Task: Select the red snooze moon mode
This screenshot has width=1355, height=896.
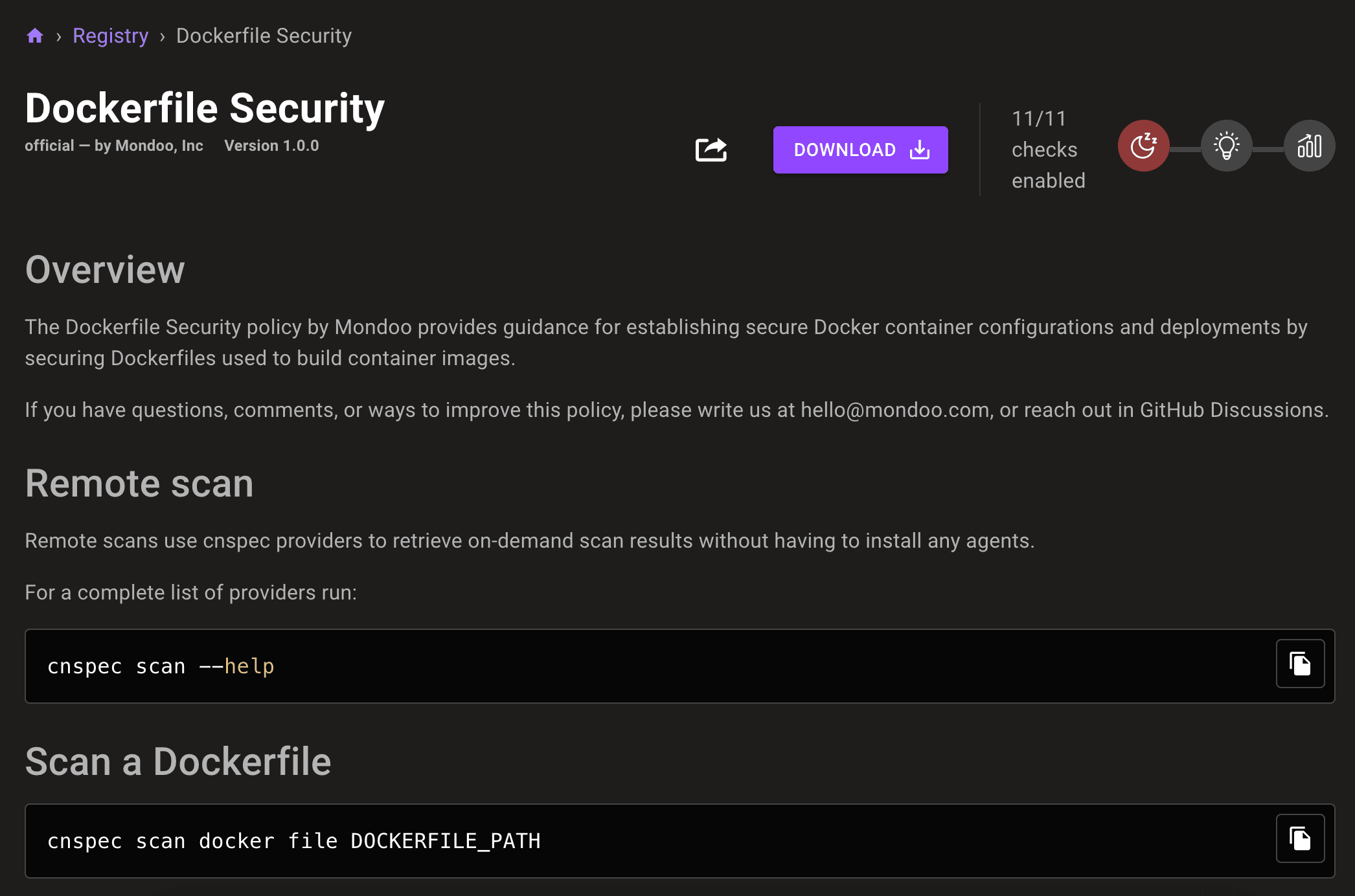Action: 1143,146
